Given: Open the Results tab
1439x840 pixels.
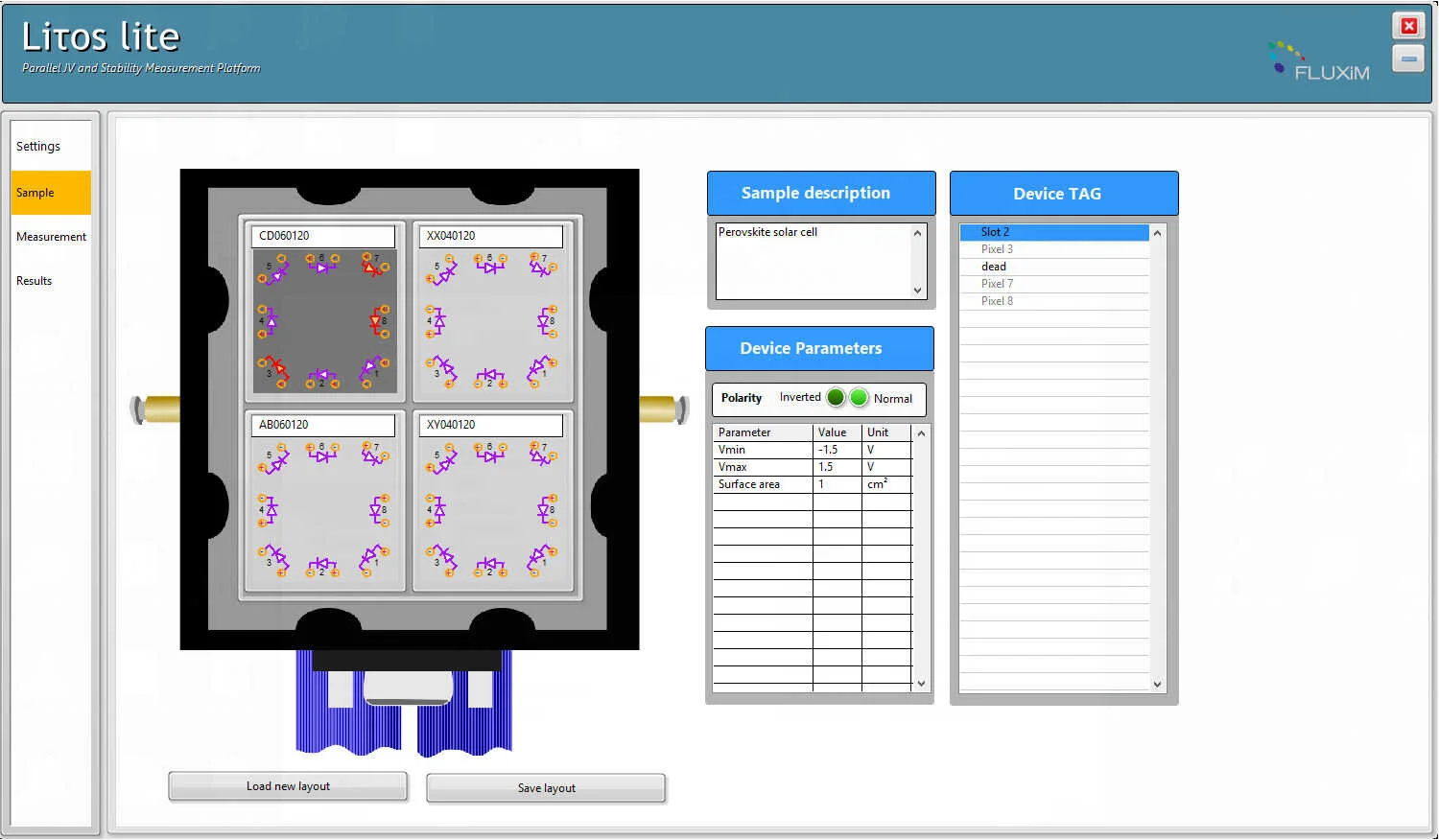Looking at the screenshot, I should (34, 280).
